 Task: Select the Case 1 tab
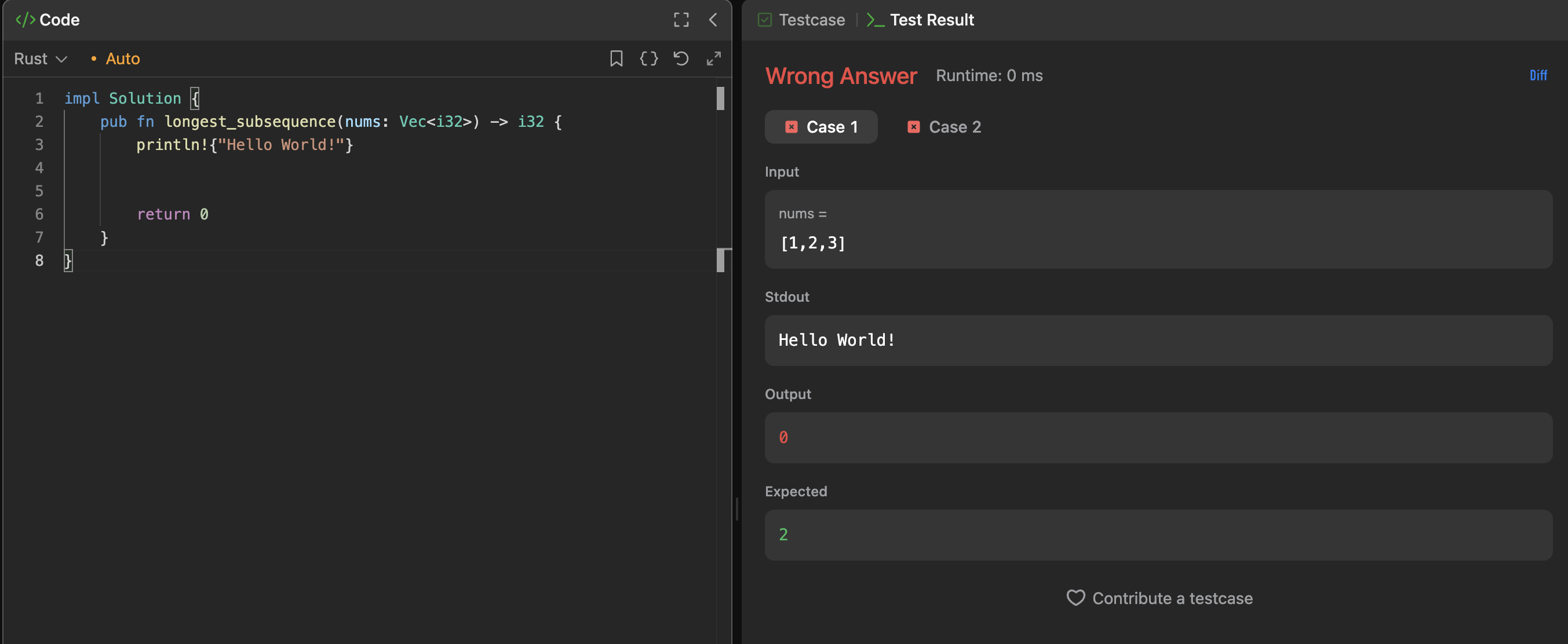click(x=821, y=127)
